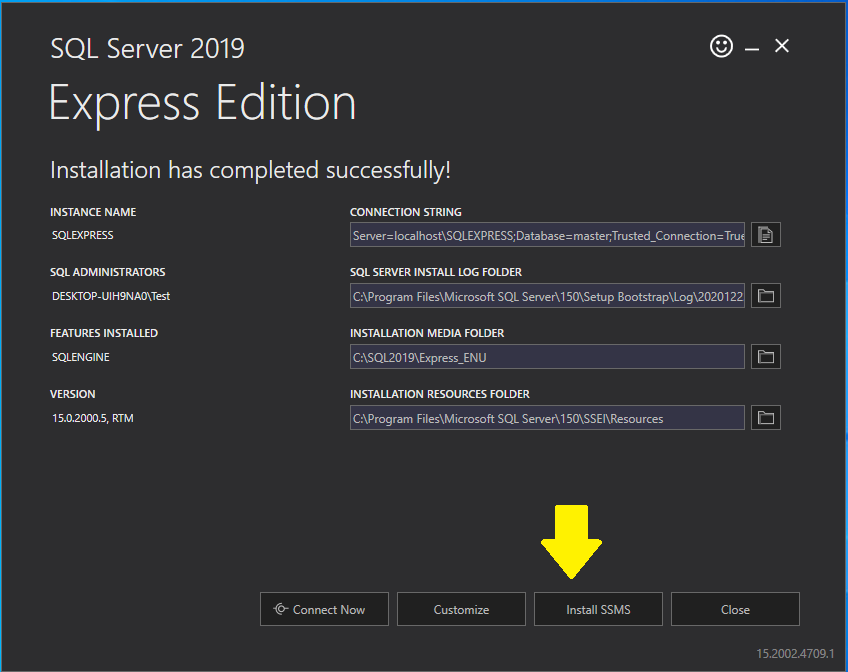This screenshot has height=672, width=848.
Task: Click the CONNECTION STRING label
Action: tap(406, 212)
